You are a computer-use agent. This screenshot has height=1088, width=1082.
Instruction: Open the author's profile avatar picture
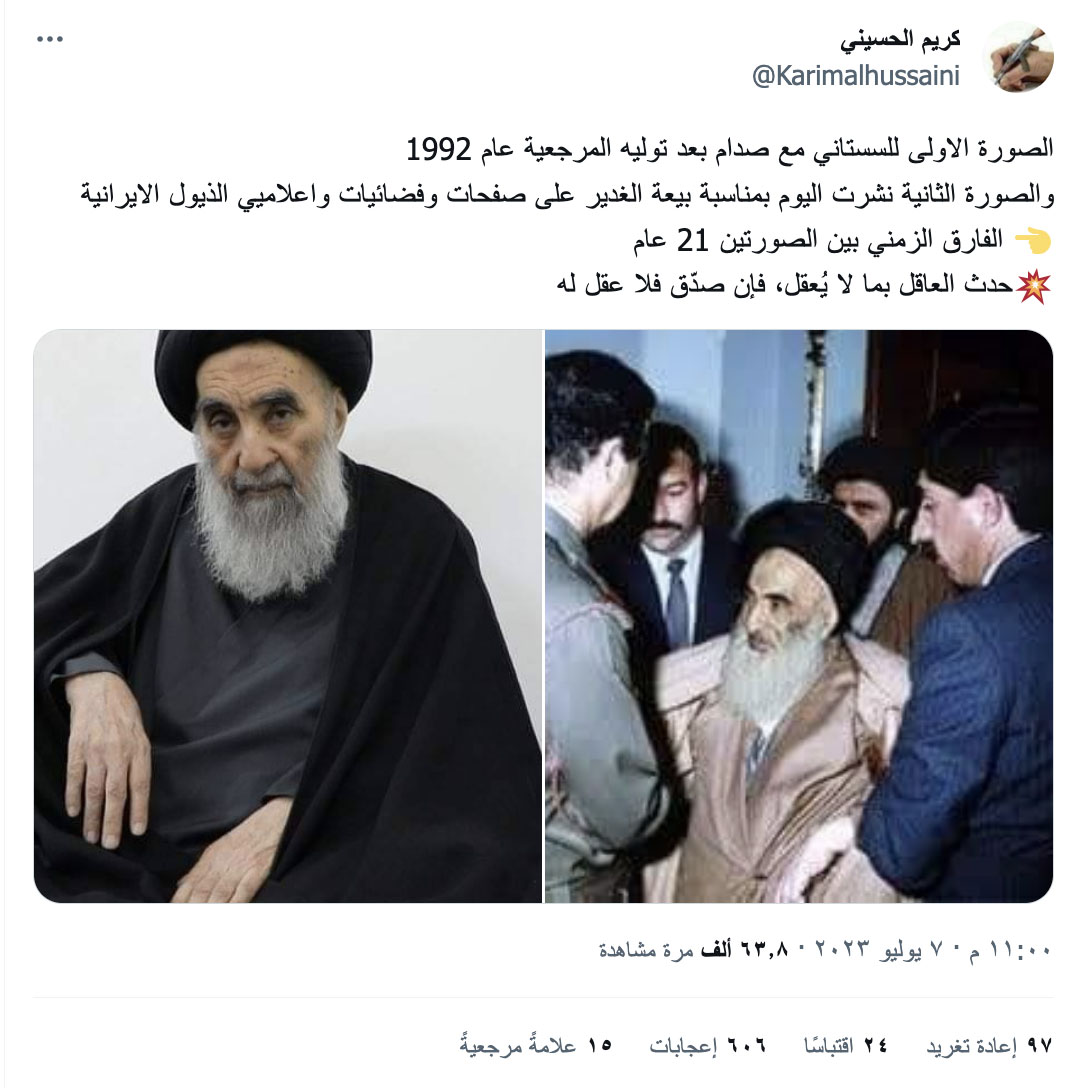[x=1019, y=57]
